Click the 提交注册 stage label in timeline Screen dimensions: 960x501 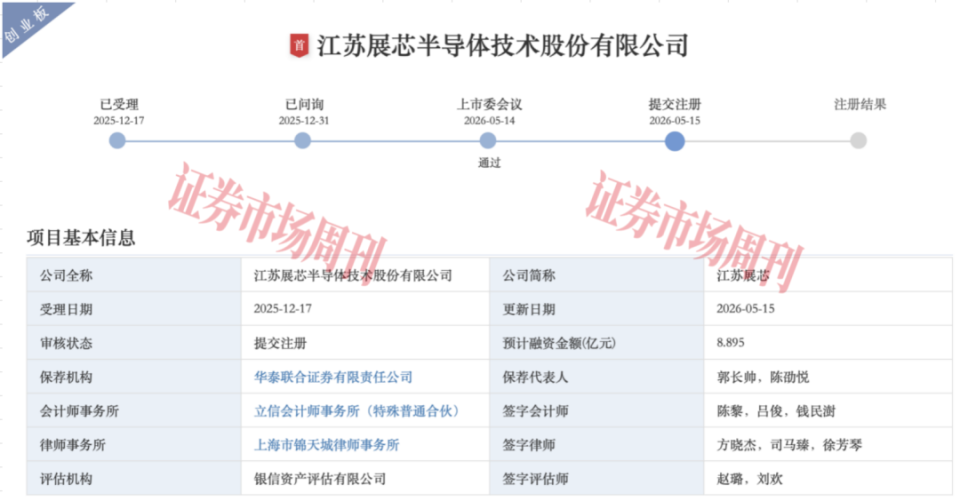[x=675, y=105]
